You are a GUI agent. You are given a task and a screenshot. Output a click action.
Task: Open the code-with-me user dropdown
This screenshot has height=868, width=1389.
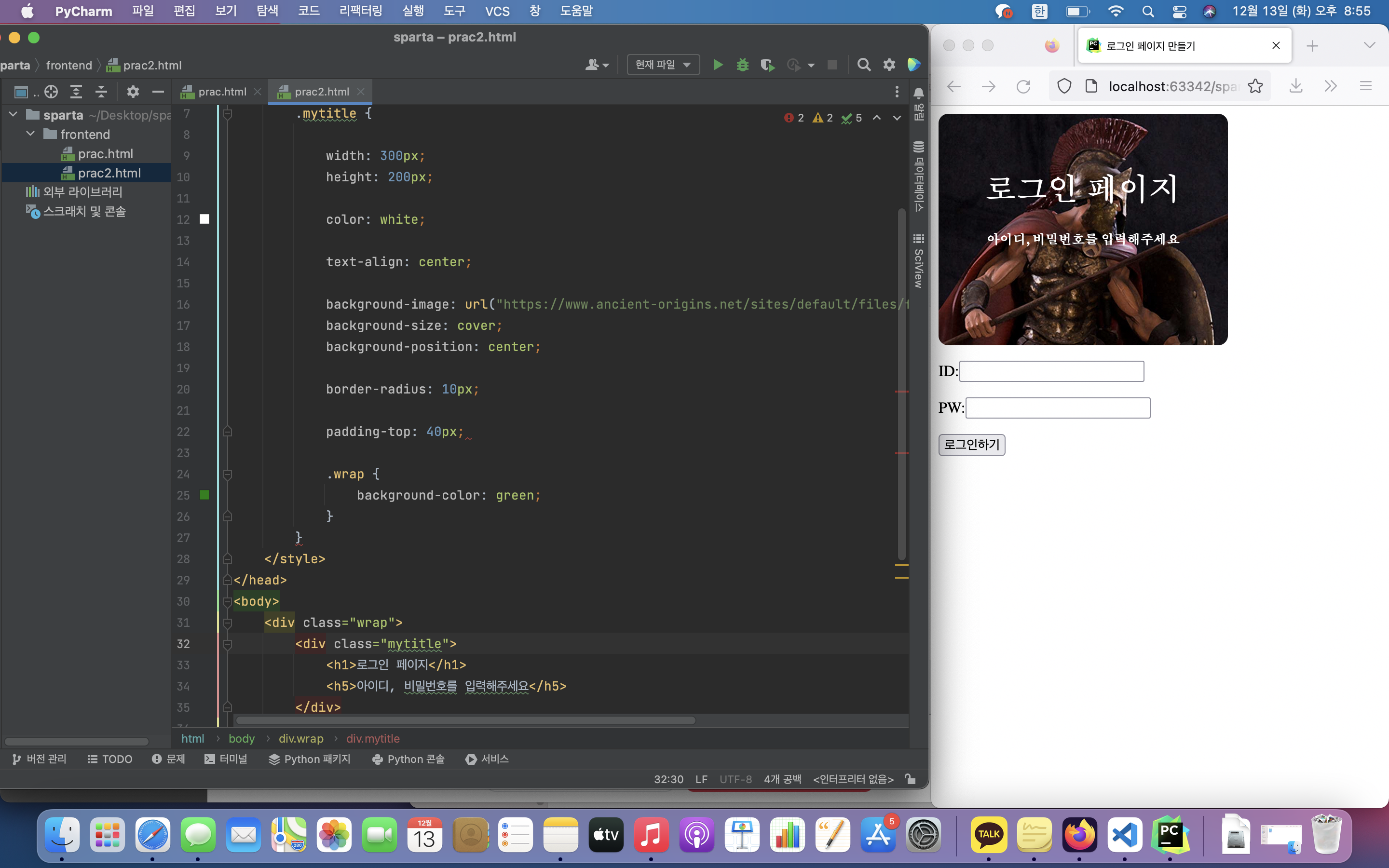(x=597, y=65)
